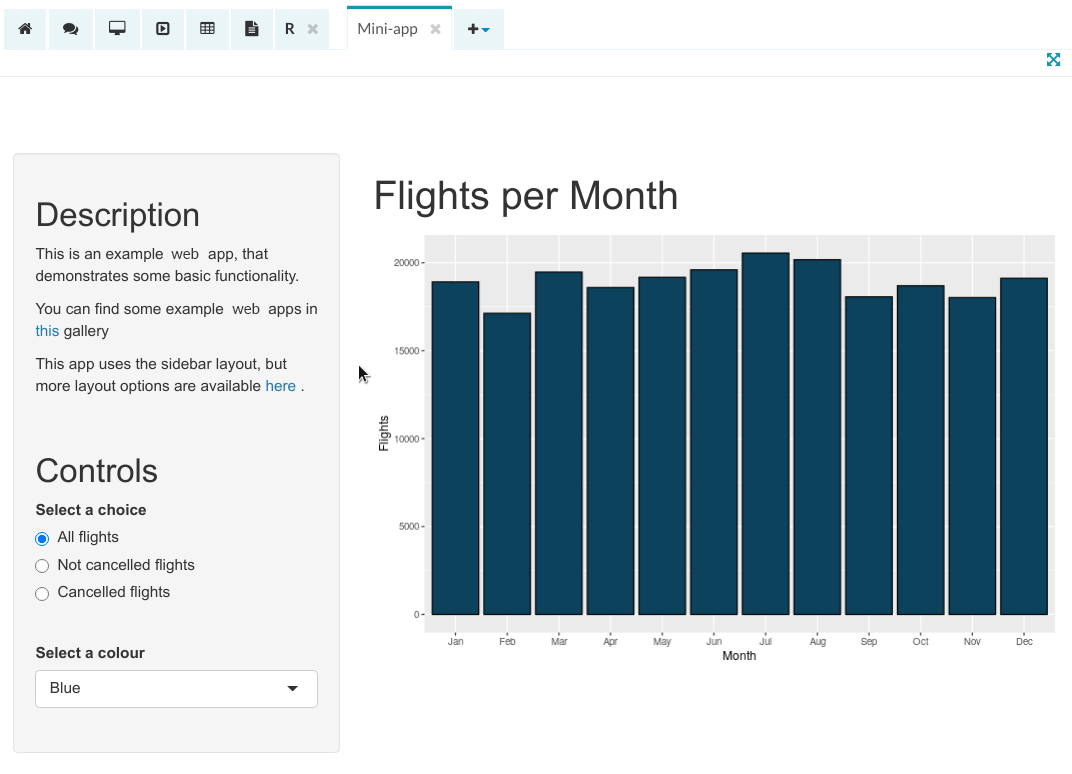Screen dimensions: 1072x774
Task: Switch to the R tab
Action: point(290,29)
